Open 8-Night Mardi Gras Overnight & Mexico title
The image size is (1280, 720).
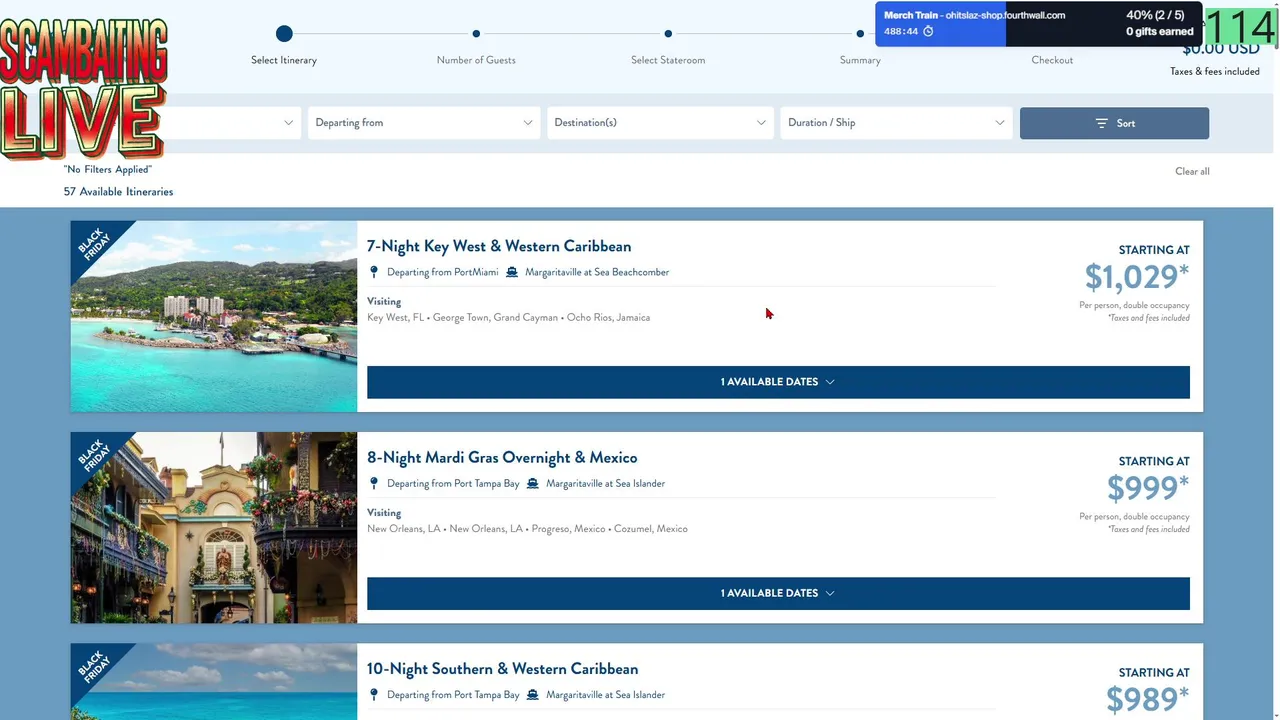[x=502, y=457]
